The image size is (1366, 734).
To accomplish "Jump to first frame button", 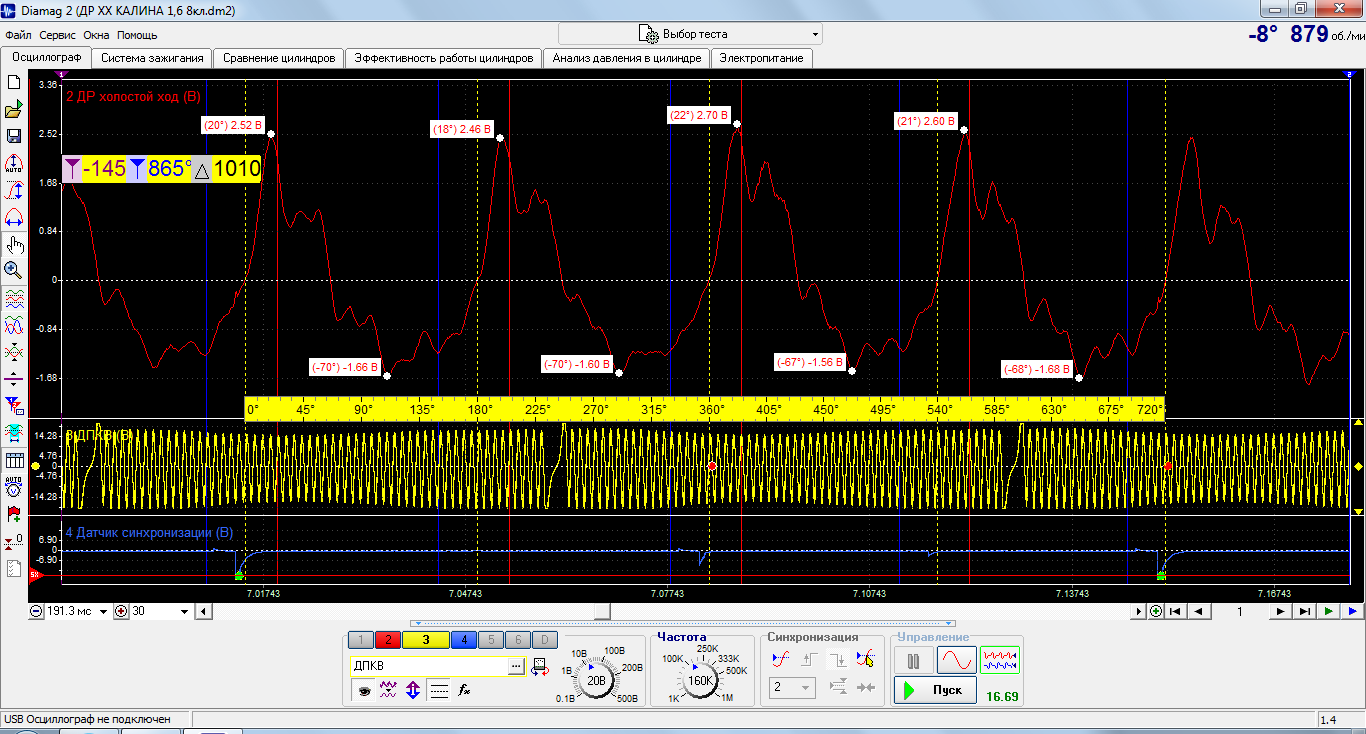I will pyautogui.click(x=1175, y=611).
